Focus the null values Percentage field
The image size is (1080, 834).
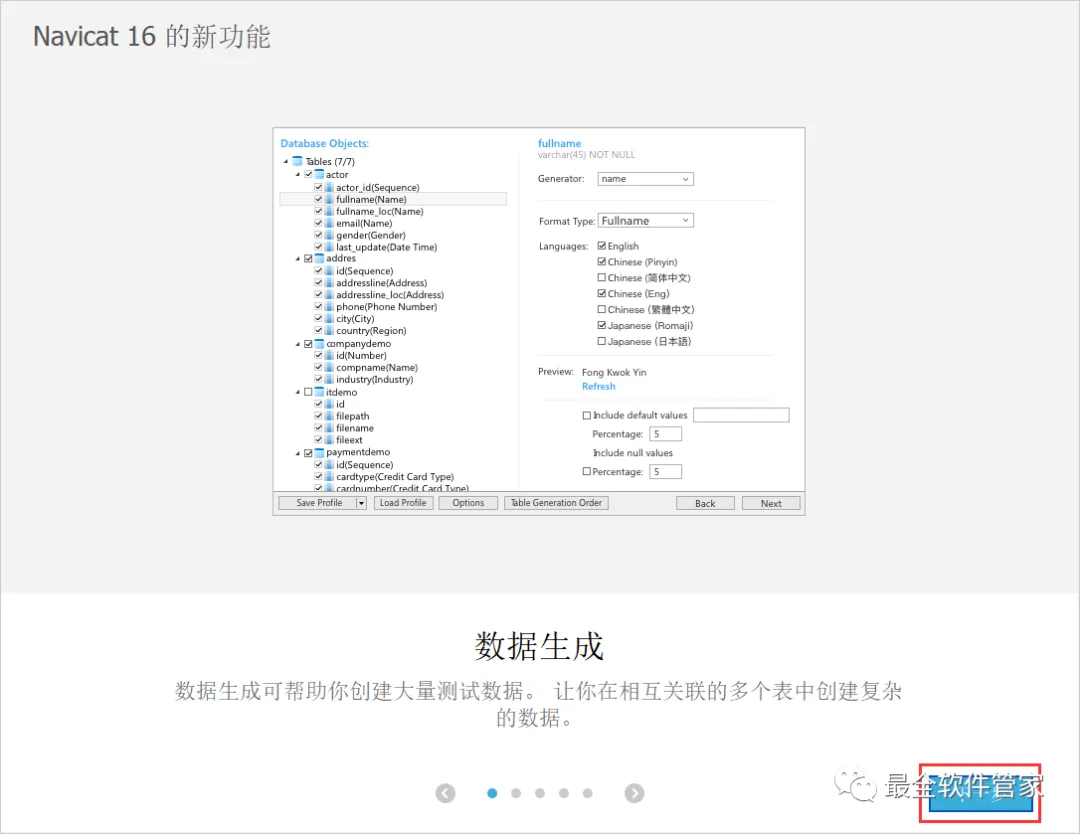point(665,472)
